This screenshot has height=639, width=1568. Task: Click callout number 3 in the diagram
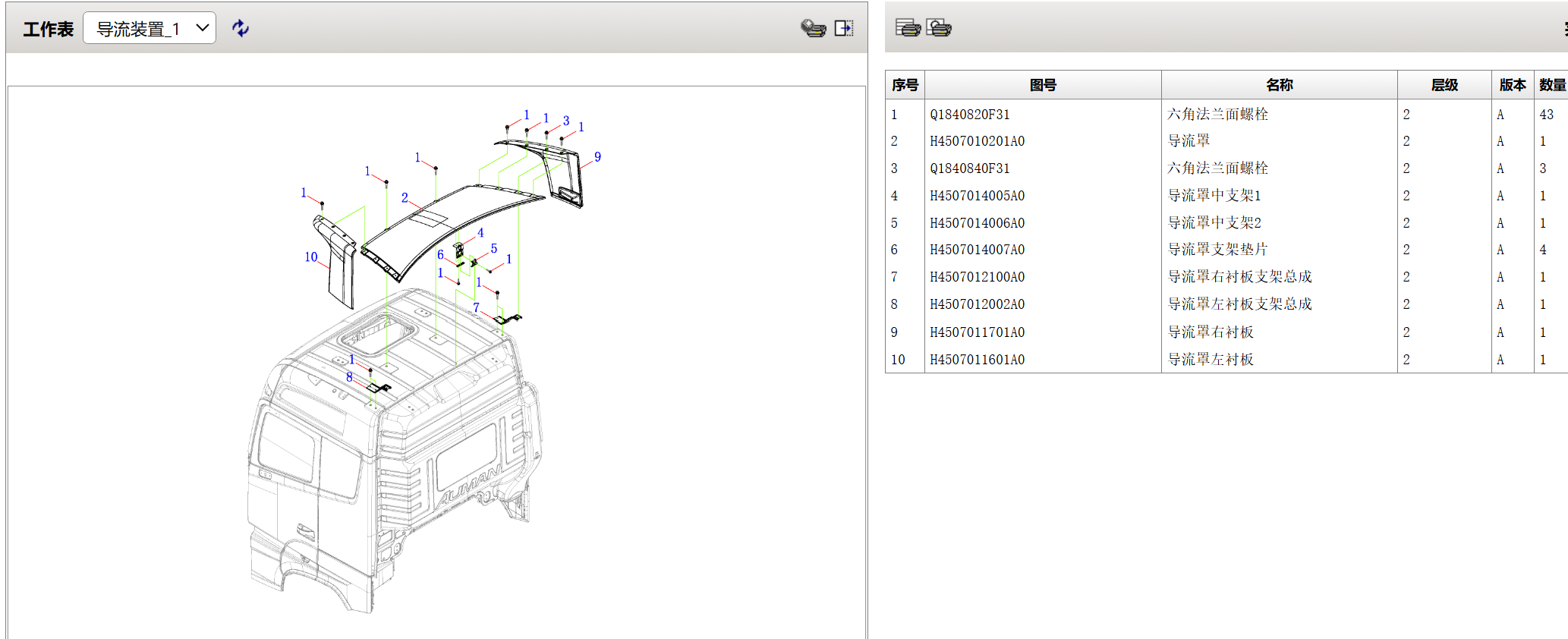[x=566, y=121]
